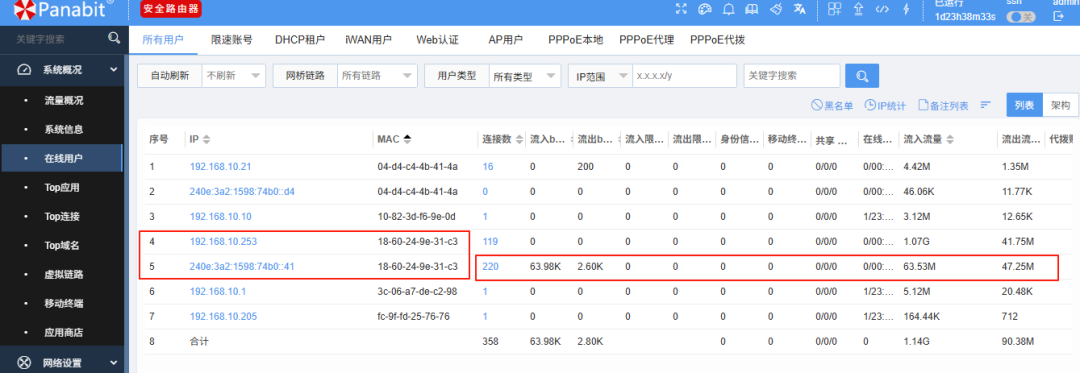The height and width of the screenshot is (373, 1080).
Task: Switch to DHCP租户 tab
Action: pos(300,40)
